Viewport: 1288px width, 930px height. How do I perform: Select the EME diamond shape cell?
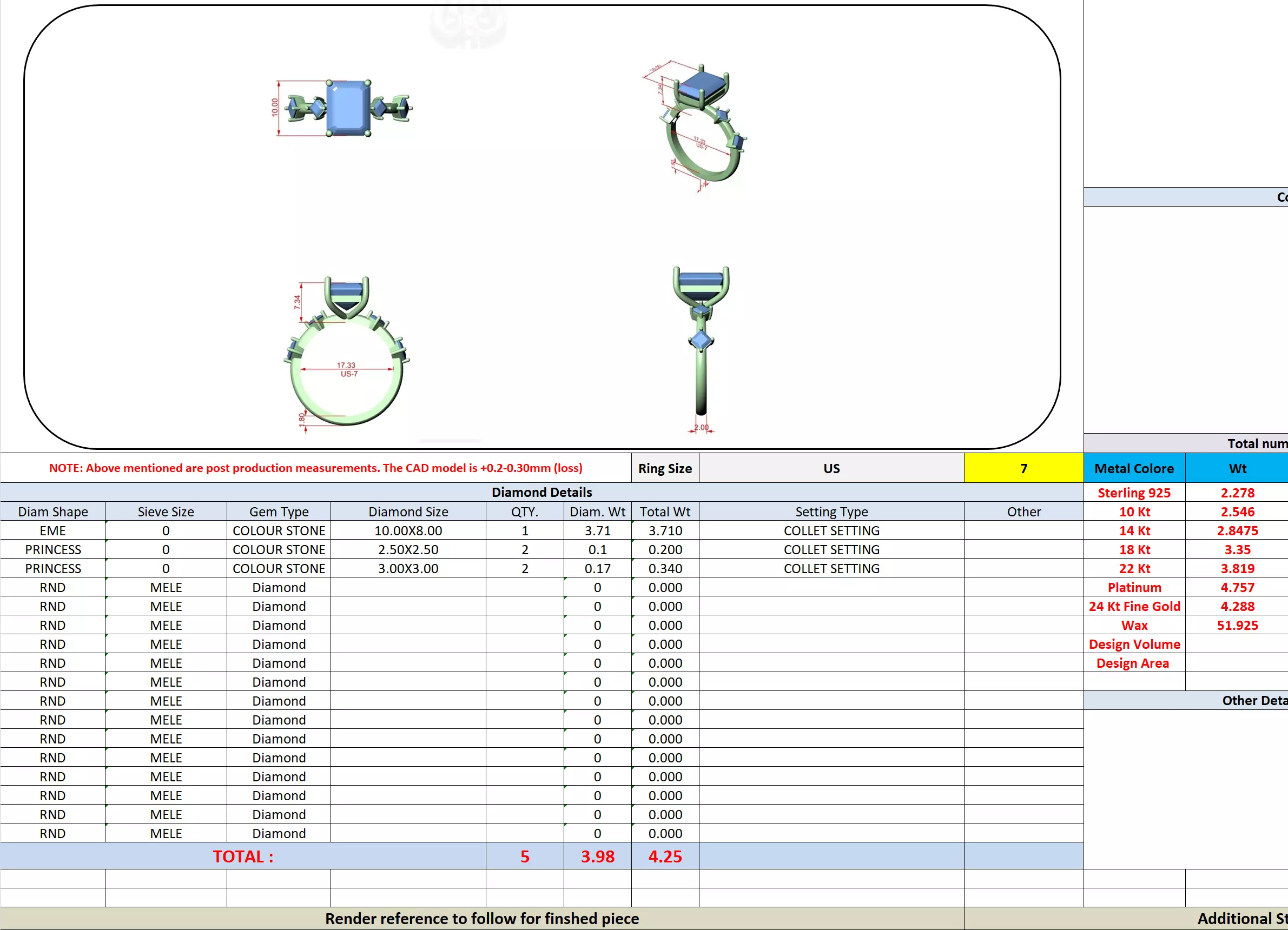53,530
